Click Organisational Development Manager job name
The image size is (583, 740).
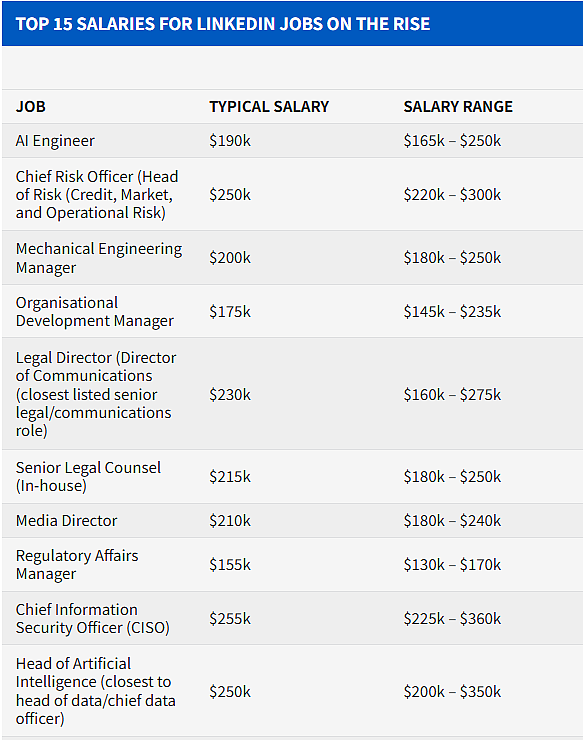(95, 311)
